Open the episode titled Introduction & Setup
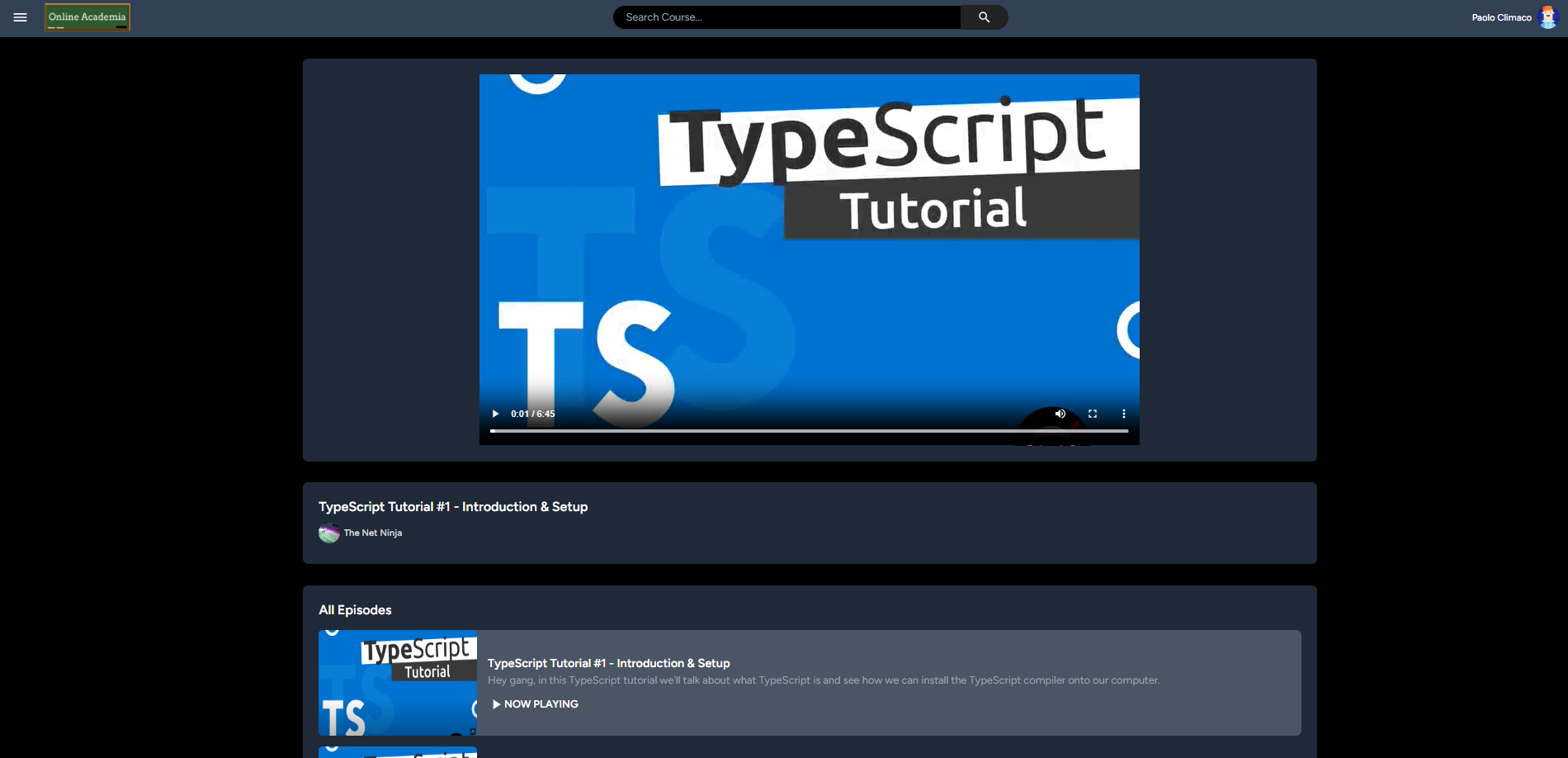This screenshot has width=1568, height=758. (x=609, y=663)
